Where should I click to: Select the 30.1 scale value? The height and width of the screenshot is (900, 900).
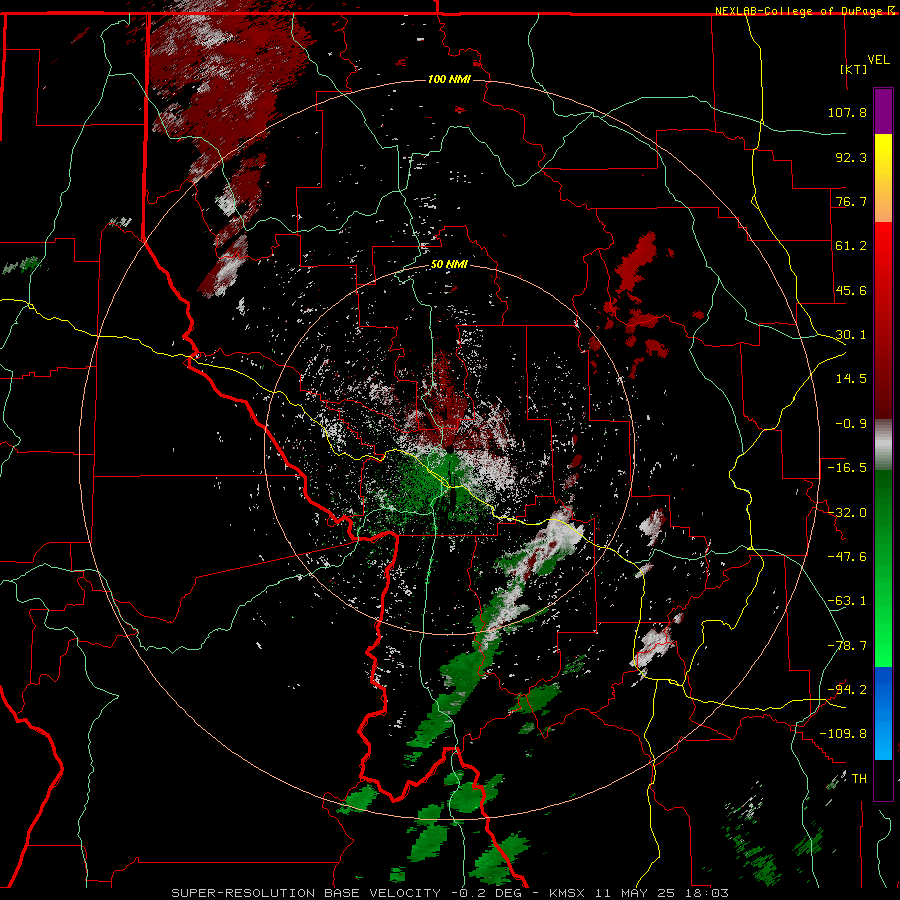click(x=851, y=335)
